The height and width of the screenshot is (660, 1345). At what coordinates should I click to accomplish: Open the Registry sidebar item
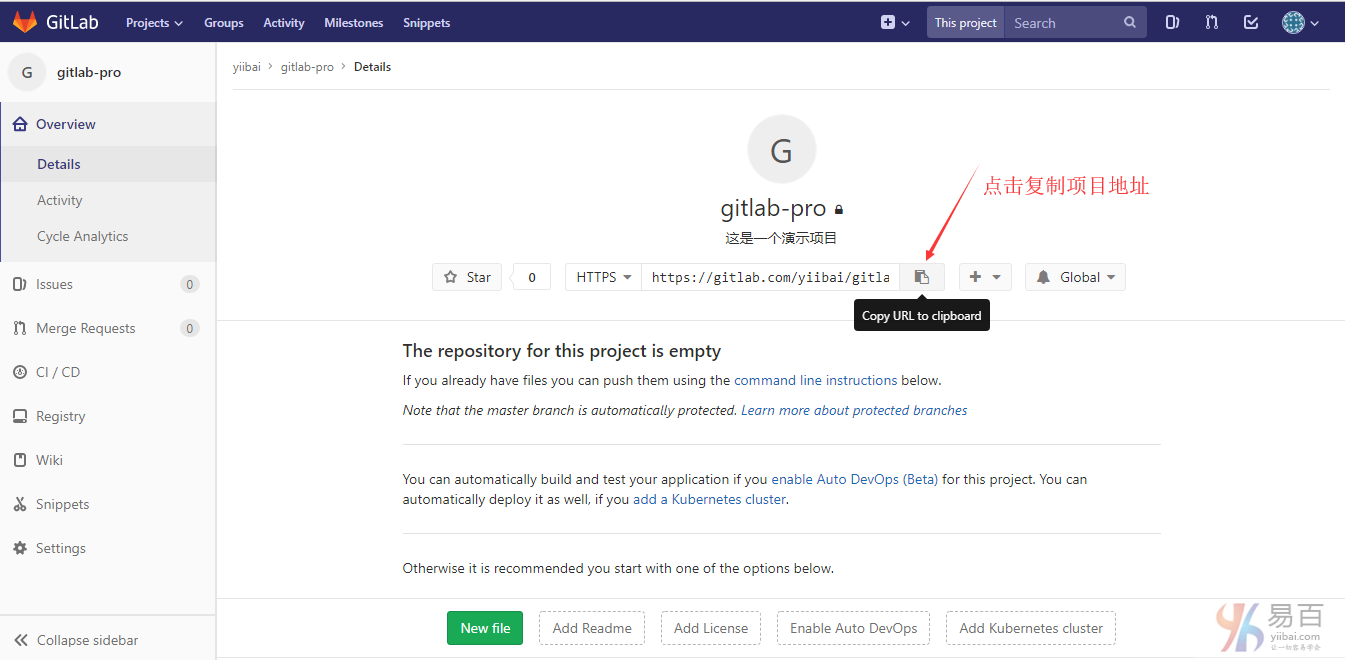(60, 416)
